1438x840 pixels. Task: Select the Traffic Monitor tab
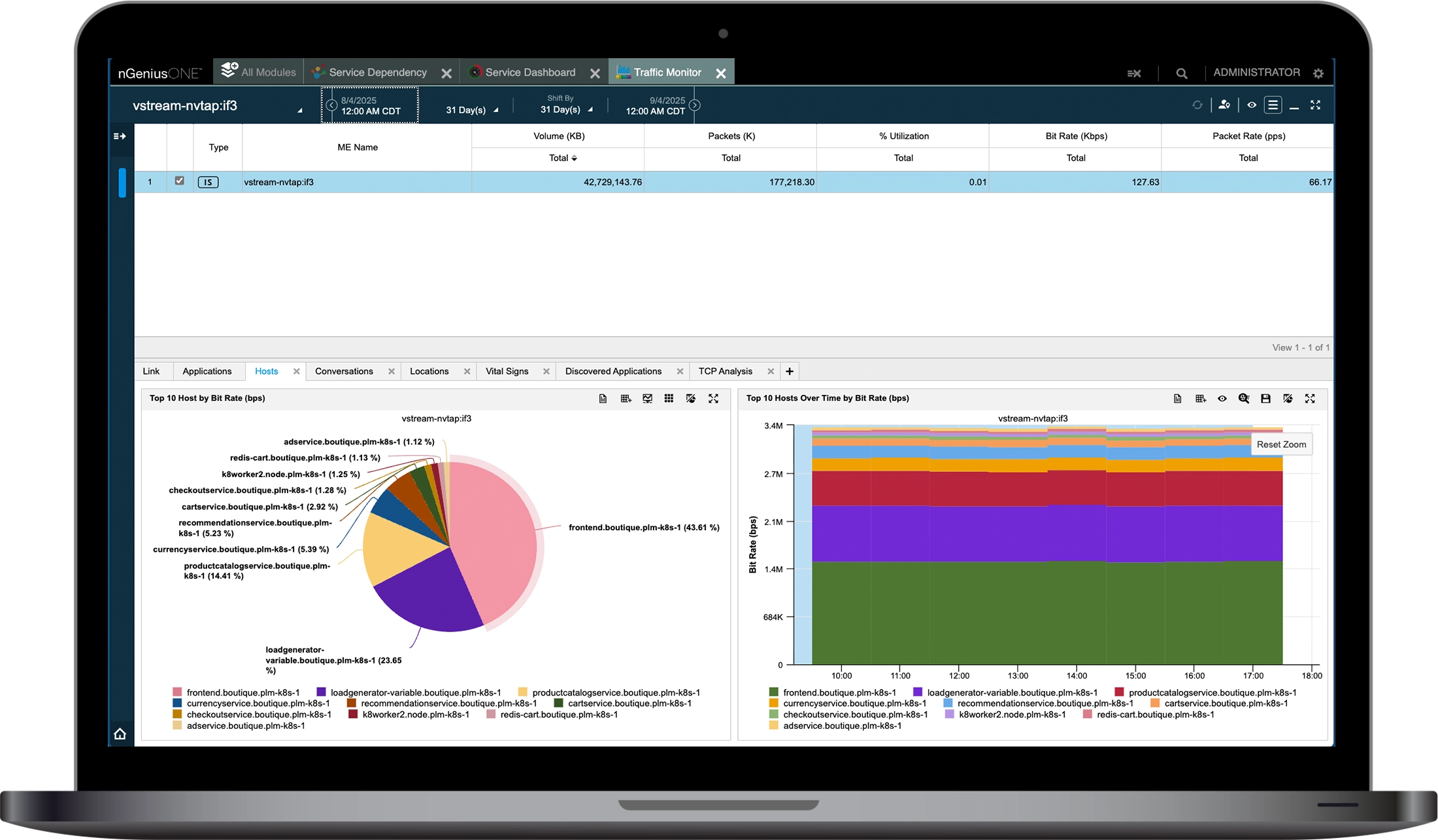point(667,72)
